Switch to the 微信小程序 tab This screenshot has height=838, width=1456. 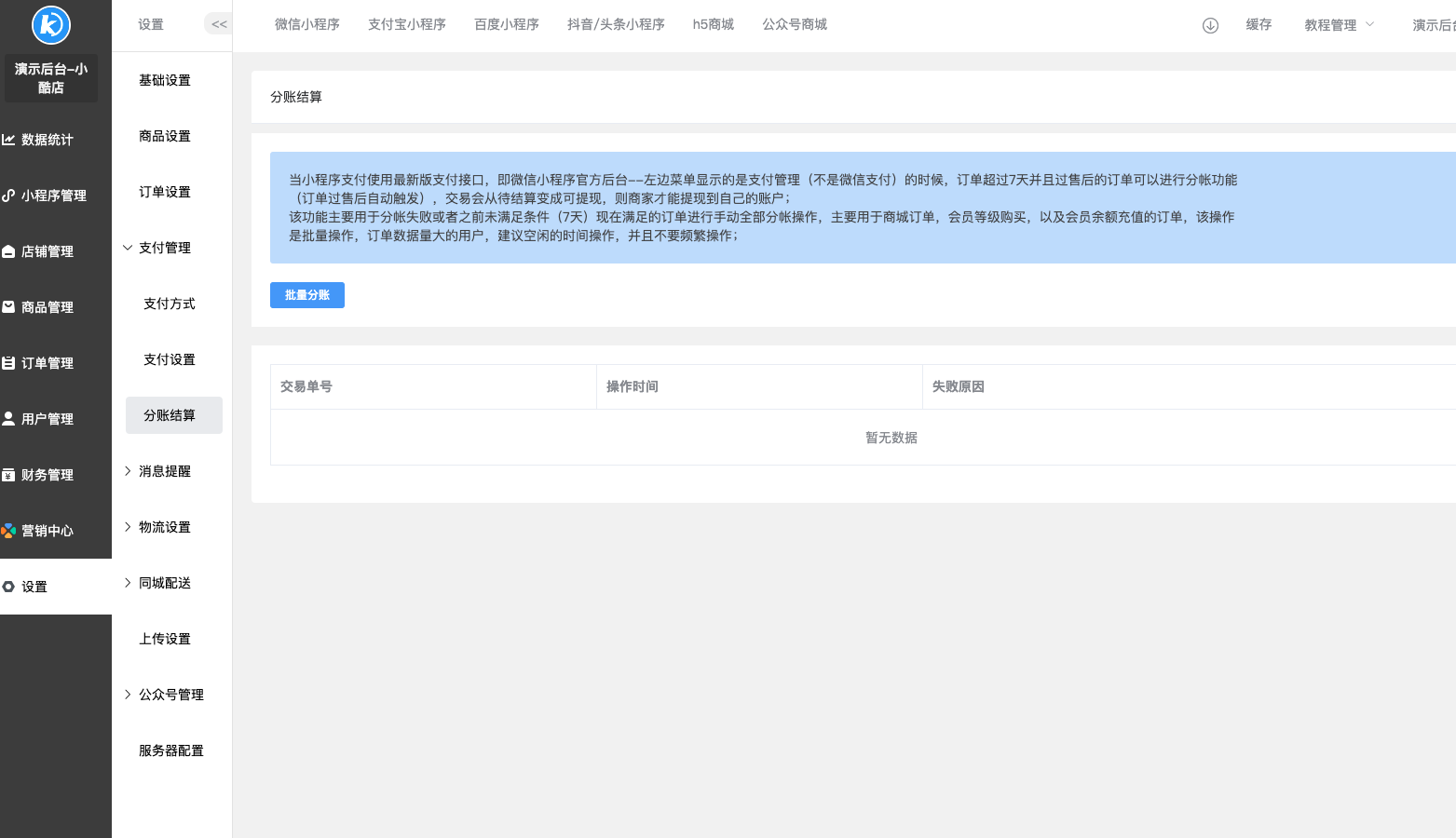(306, 24)
